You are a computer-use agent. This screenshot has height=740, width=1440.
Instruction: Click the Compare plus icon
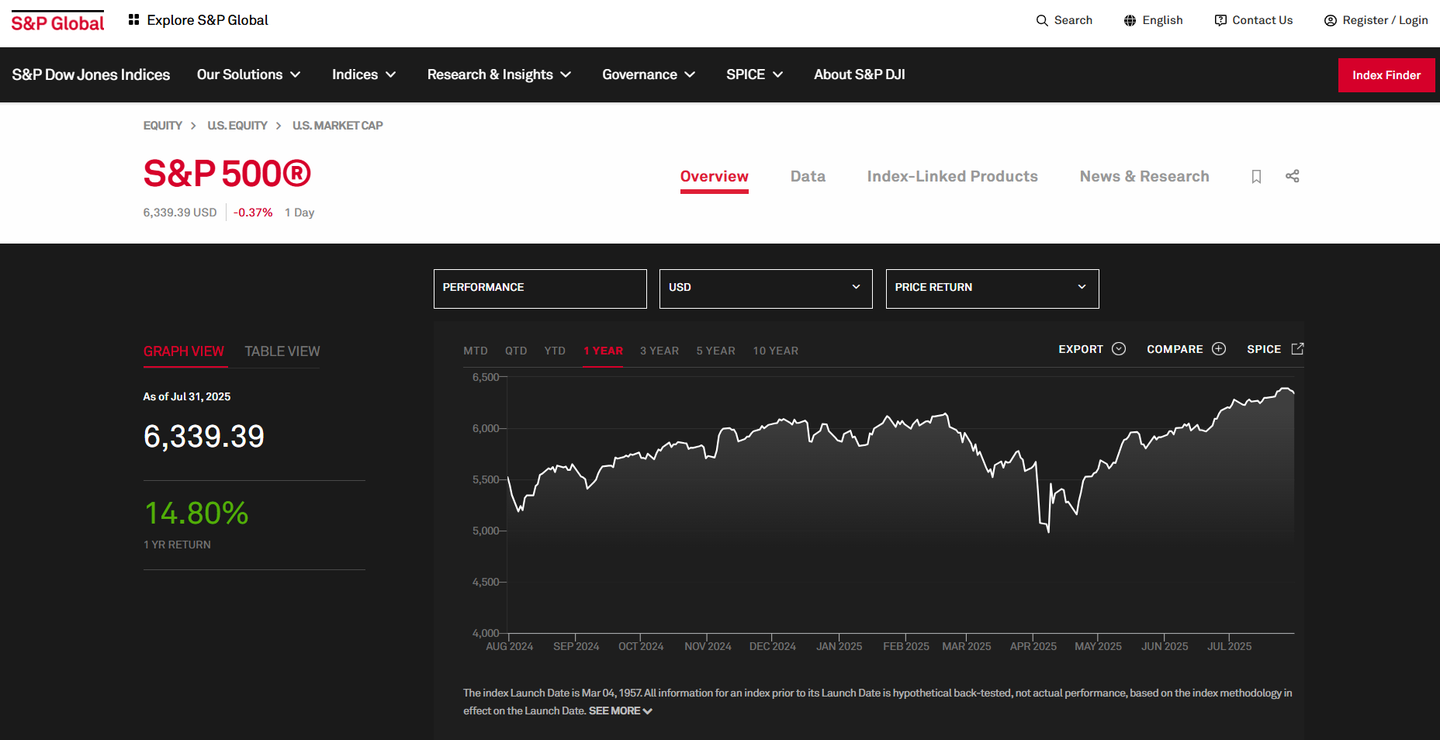1219,349
